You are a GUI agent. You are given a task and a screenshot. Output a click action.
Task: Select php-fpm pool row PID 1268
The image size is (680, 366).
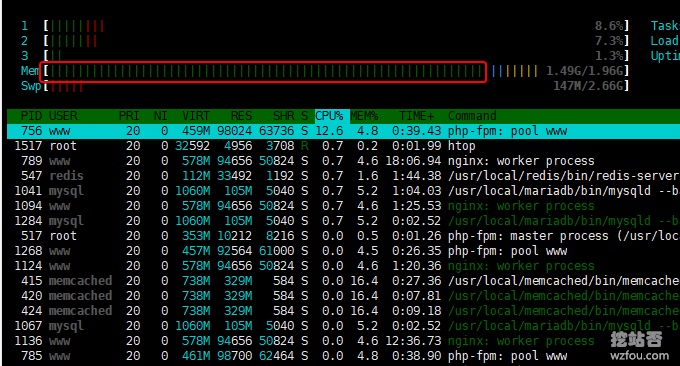[x=343, y=251]
